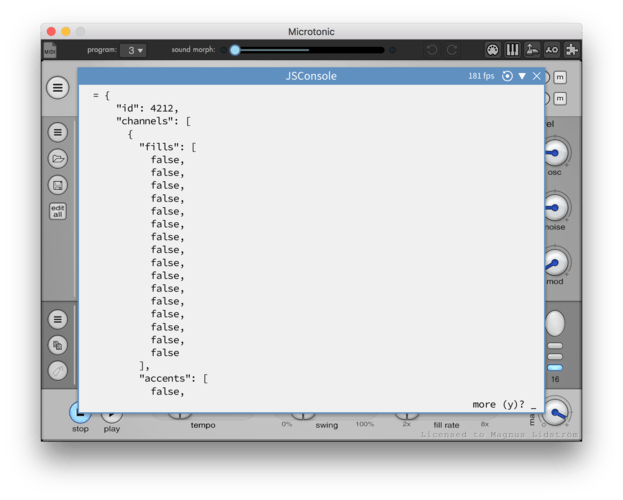Click the MIDI file icon beside program
The height and width of the screenshot is (500, 623).
(x=50, y=50)
